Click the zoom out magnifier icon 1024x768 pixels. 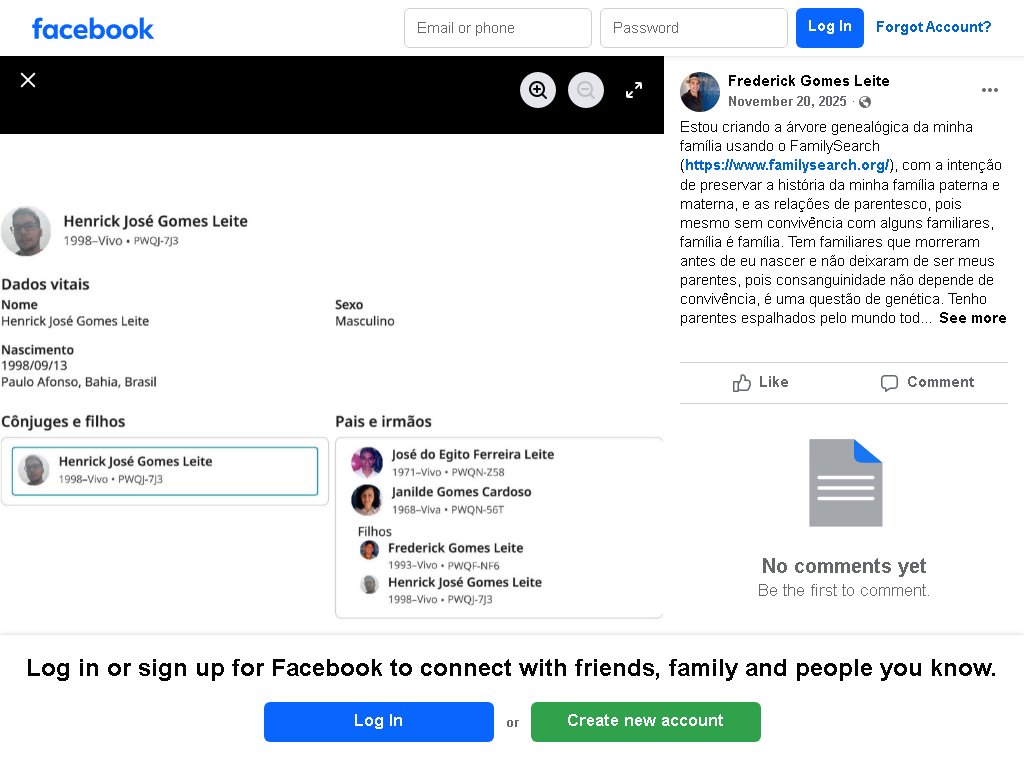586,89
